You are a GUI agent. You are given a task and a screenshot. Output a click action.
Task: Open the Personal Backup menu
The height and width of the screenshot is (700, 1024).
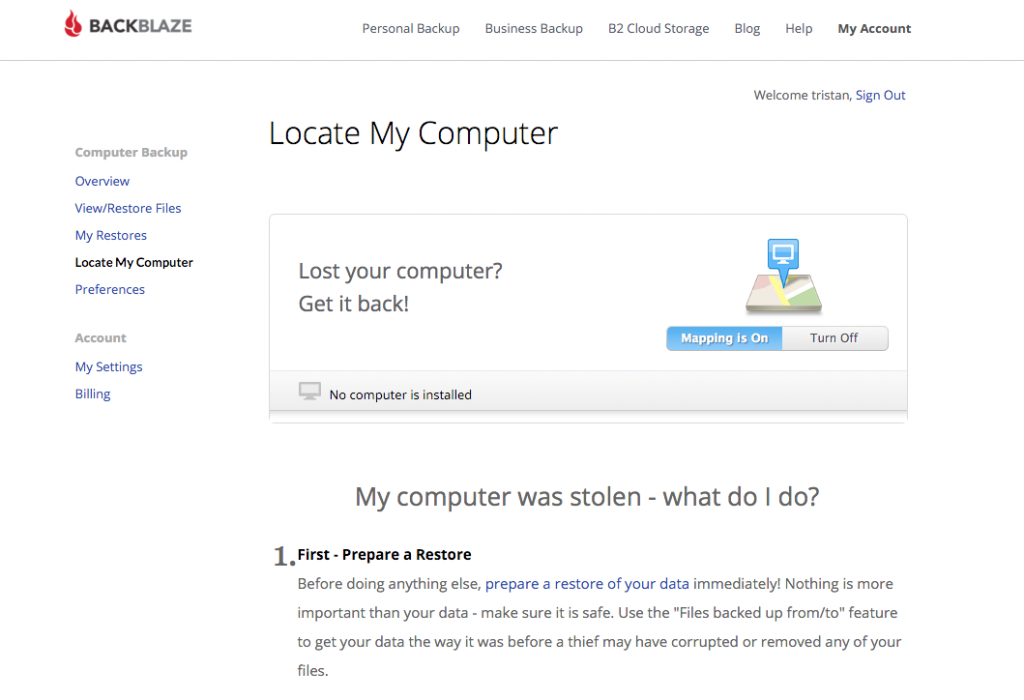pos(411,29)
